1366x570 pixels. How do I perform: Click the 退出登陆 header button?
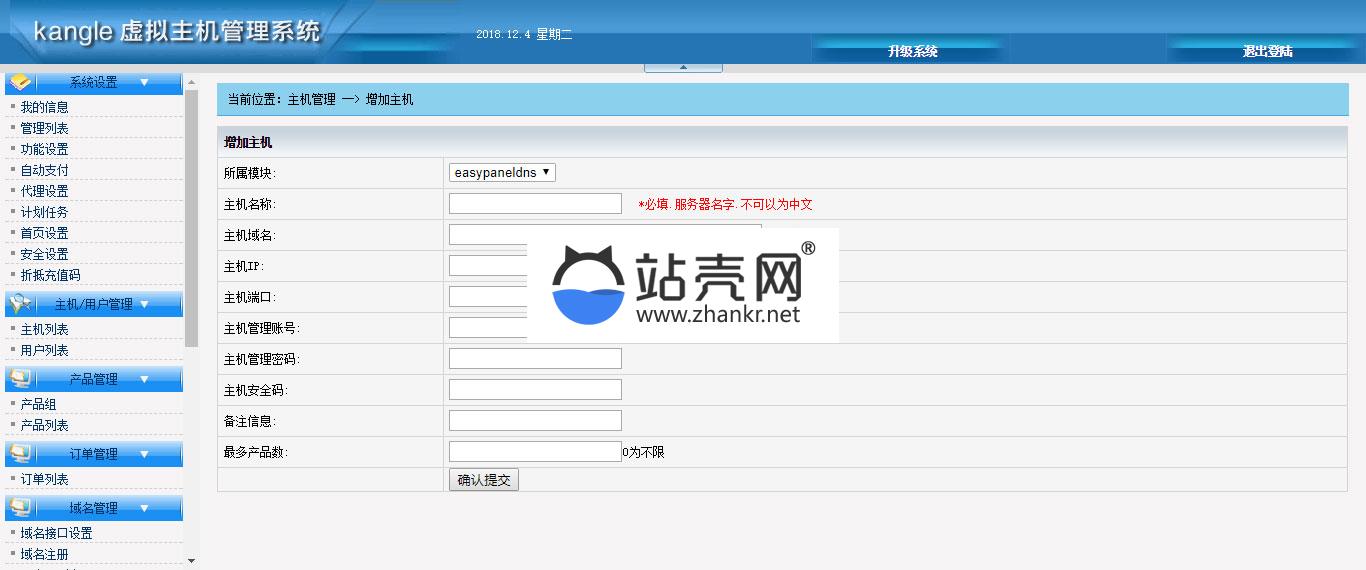[1267, 51]
